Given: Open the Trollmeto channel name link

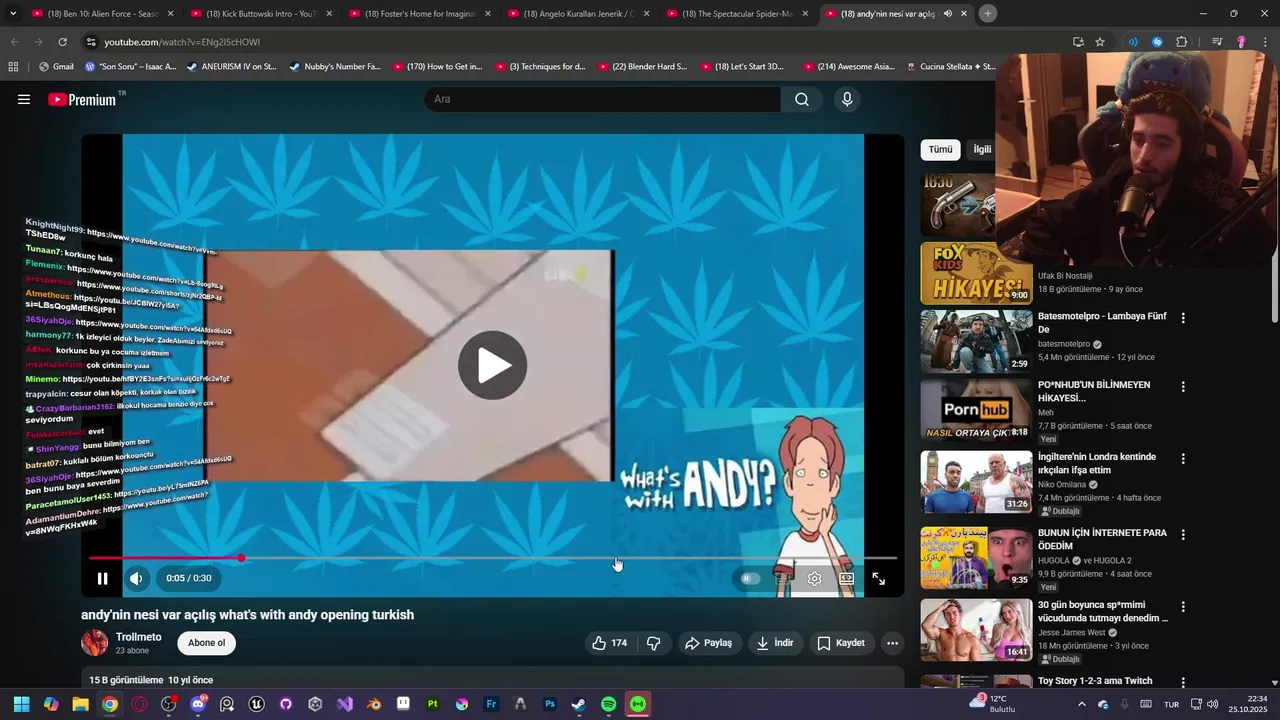Looking at the screenshot, I should pos(139,637).
